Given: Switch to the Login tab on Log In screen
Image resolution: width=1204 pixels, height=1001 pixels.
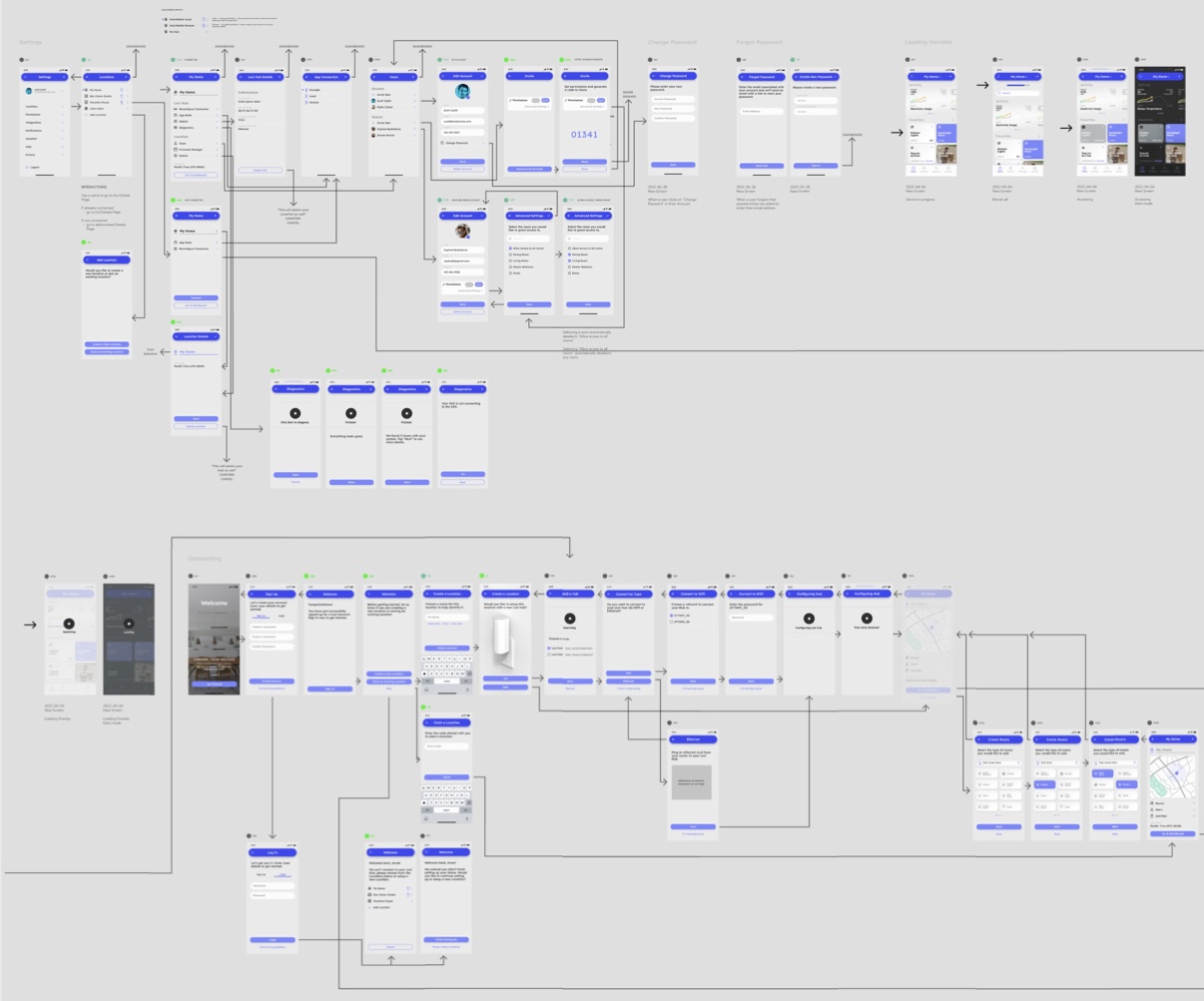Looking at the screenshot, I should click(x=283, y=875).
